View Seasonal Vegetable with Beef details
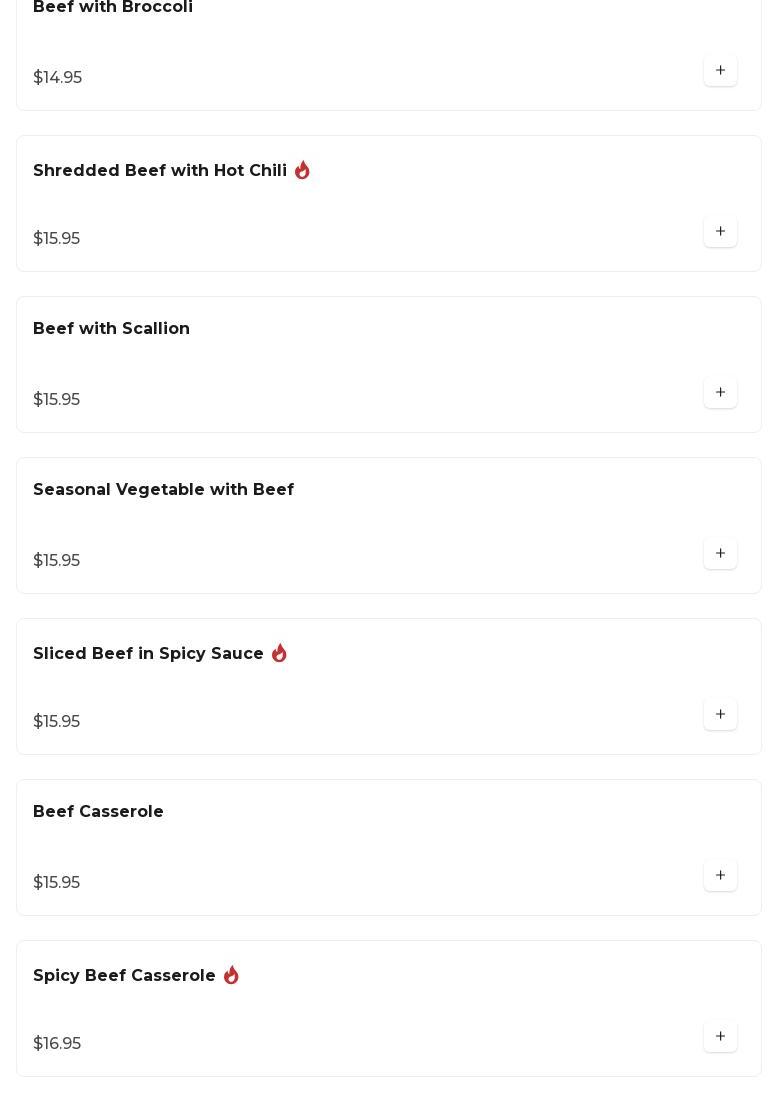 point(163,490)
